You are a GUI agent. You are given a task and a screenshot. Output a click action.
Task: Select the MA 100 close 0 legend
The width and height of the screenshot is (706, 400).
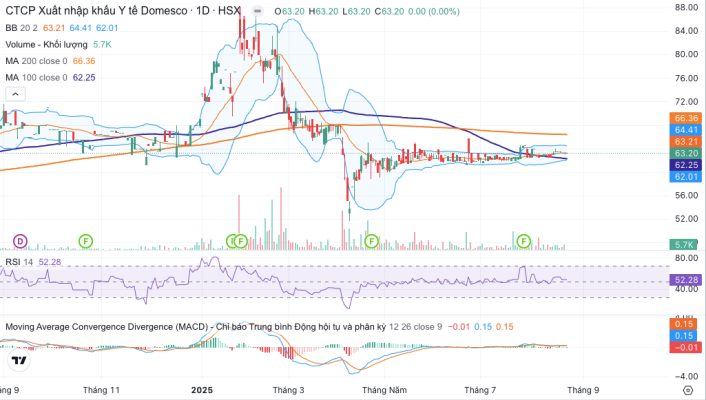pos(36,77)
